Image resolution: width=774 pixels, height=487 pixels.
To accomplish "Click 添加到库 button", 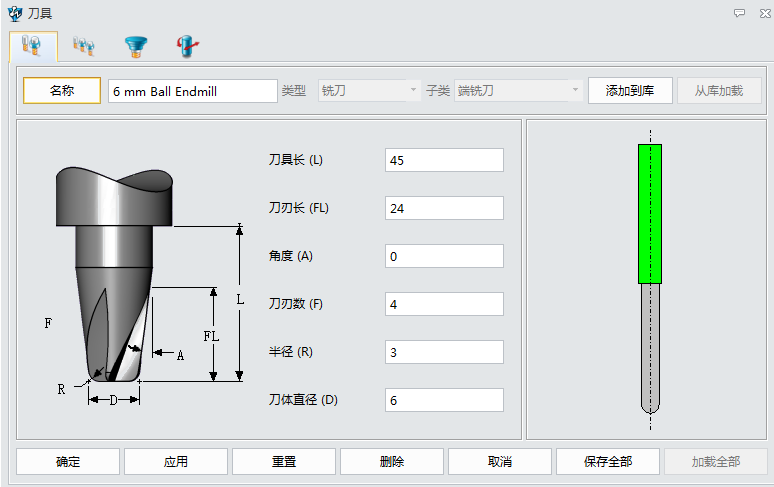I will (630, 91).
